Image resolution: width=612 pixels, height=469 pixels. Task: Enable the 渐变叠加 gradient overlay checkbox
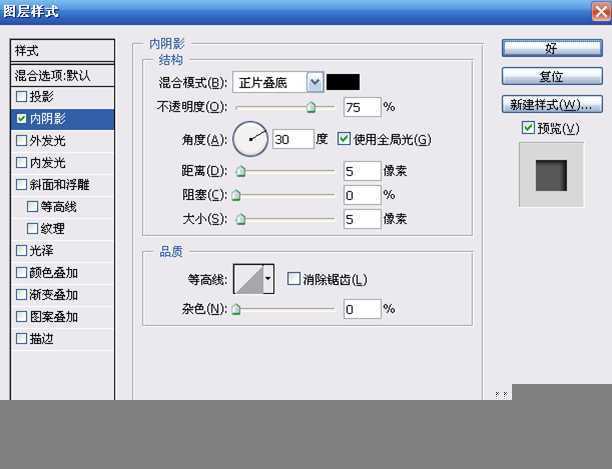coord(21,295)
